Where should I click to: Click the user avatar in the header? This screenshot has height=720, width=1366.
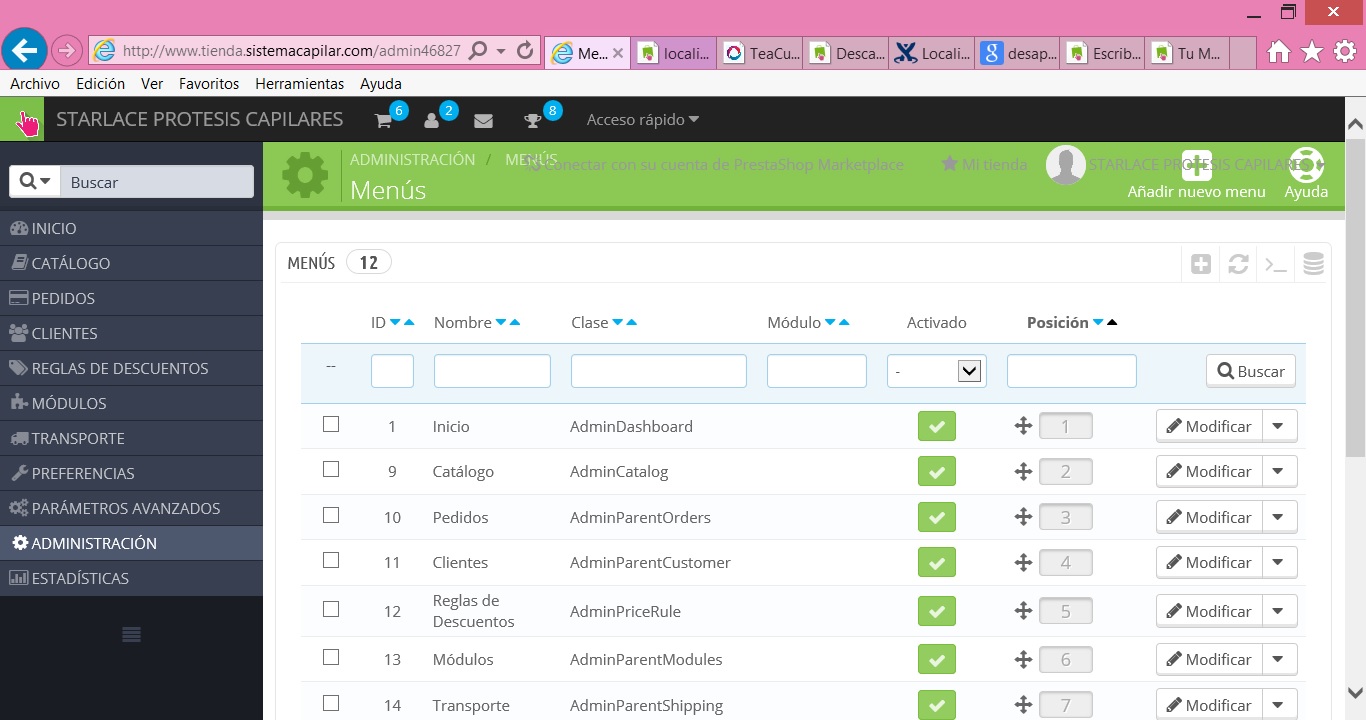point(1066,165)
